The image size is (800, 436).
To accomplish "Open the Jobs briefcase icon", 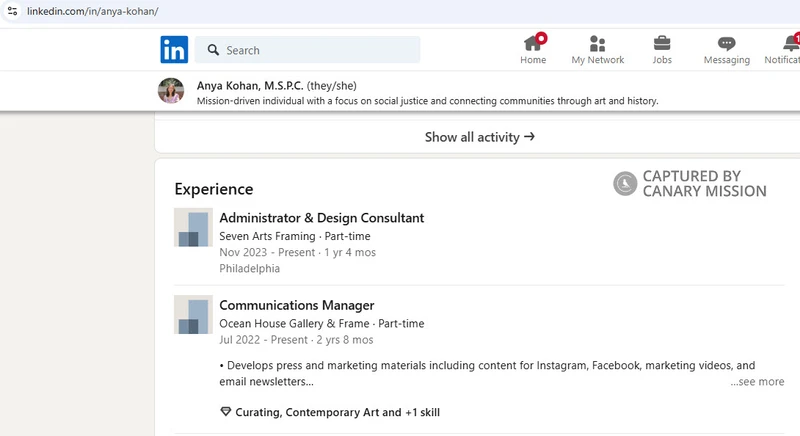I will click(x=662, y=43).
